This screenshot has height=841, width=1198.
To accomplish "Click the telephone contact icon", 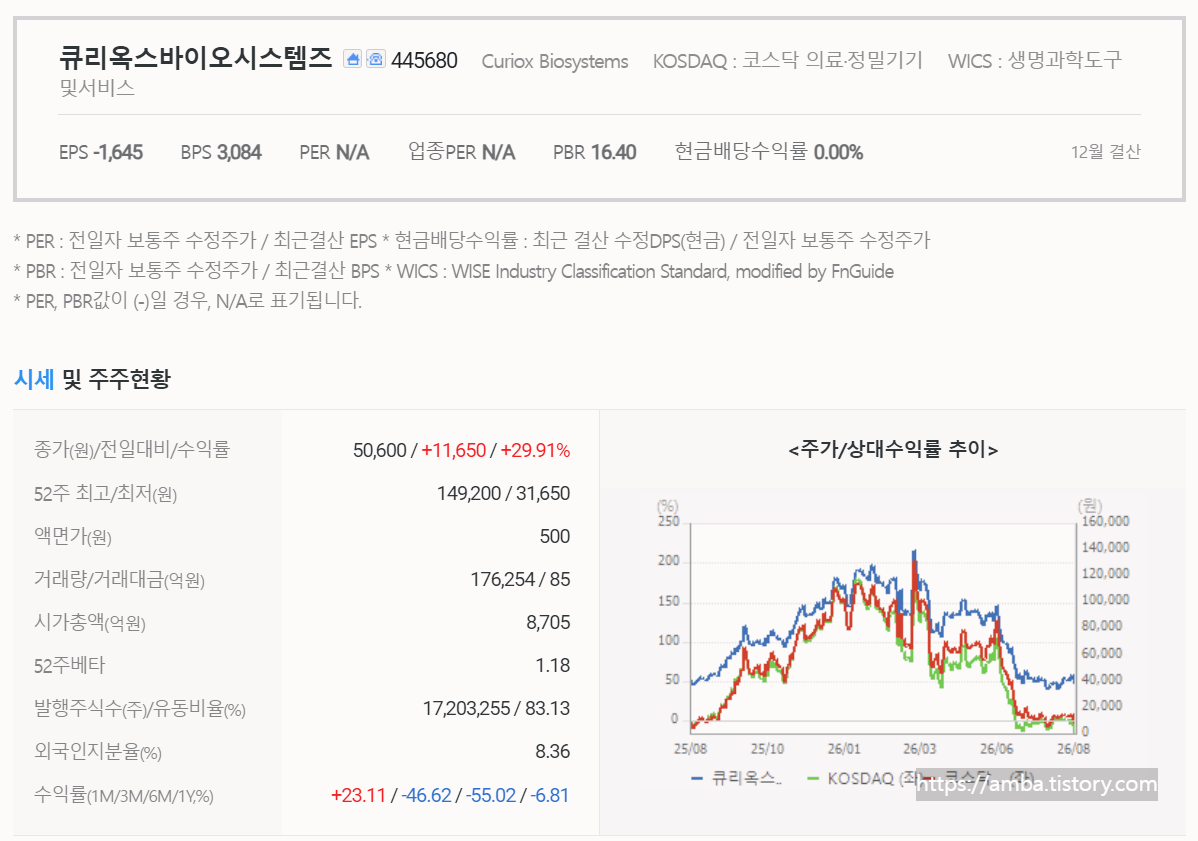I will click(375, 59).
